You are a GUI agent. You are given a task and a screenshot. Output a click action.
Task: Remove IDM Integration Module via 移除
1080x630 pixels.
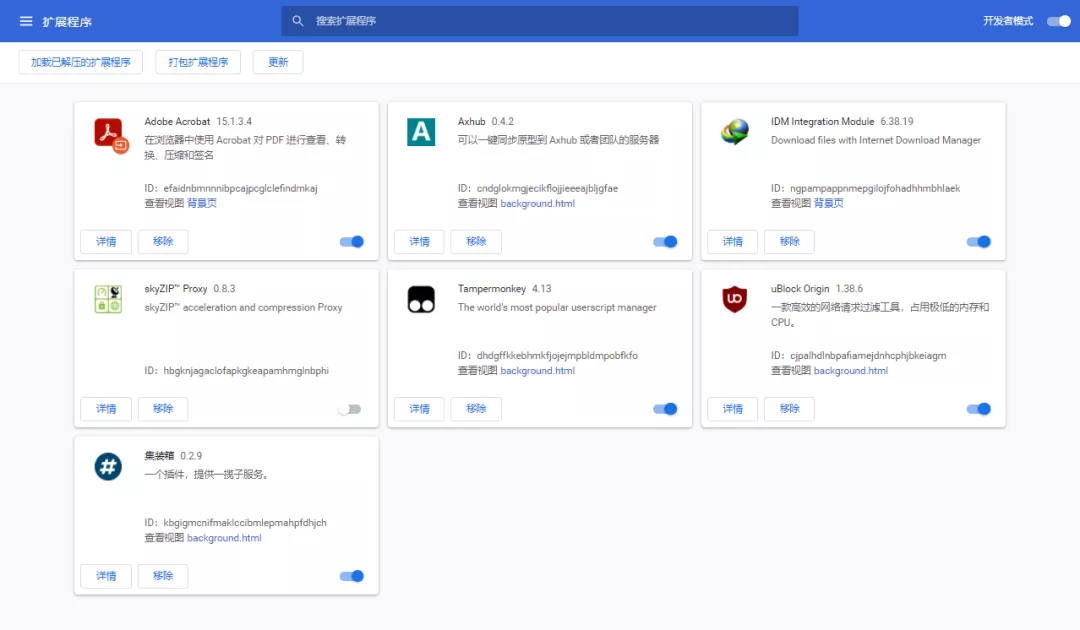[789, 242]
